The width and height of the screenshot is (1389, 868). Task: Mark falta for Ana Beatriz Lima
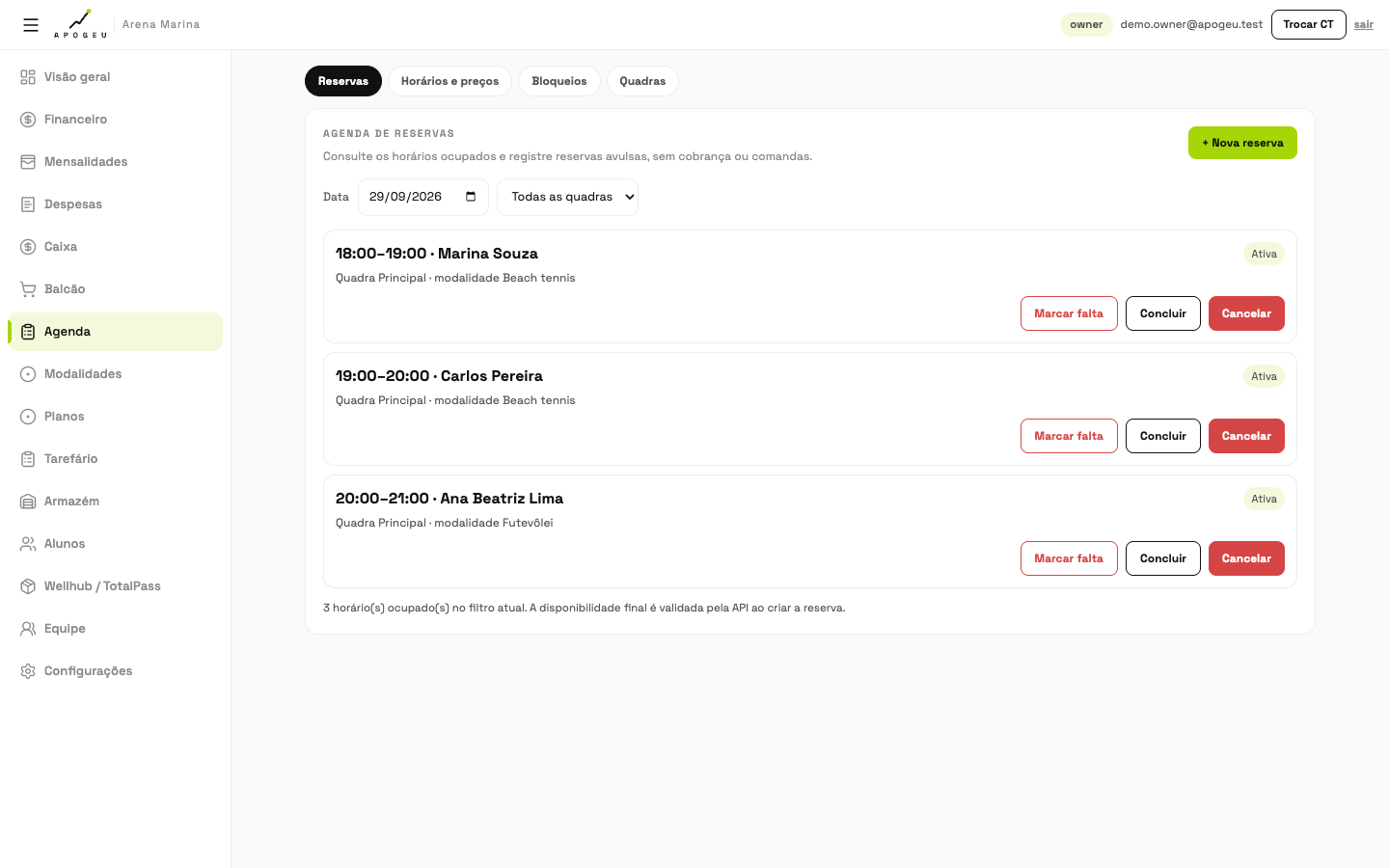[1069, 558]
